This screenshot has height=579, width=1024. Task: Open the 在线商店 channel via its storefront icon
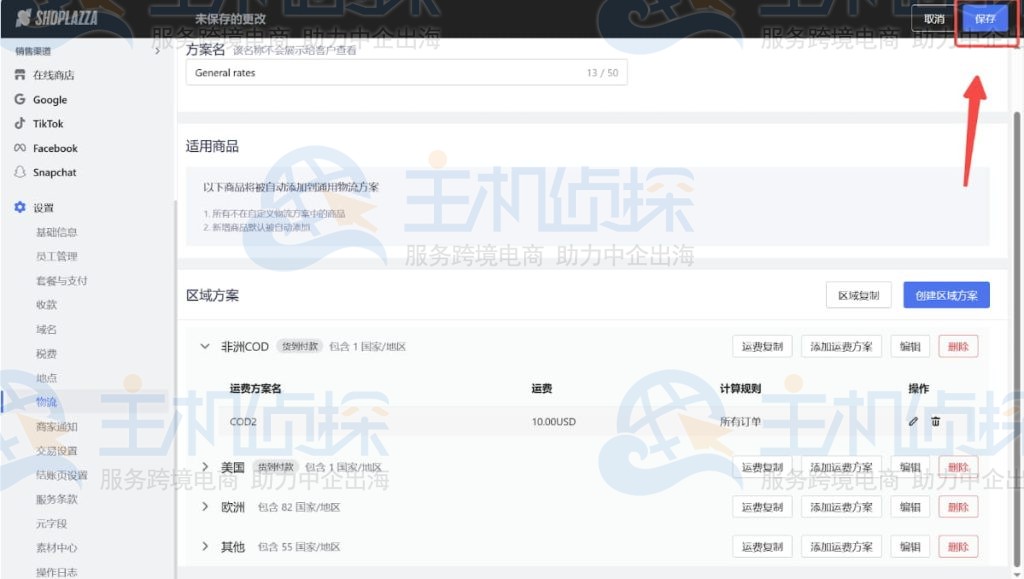[x=20, y=75]
